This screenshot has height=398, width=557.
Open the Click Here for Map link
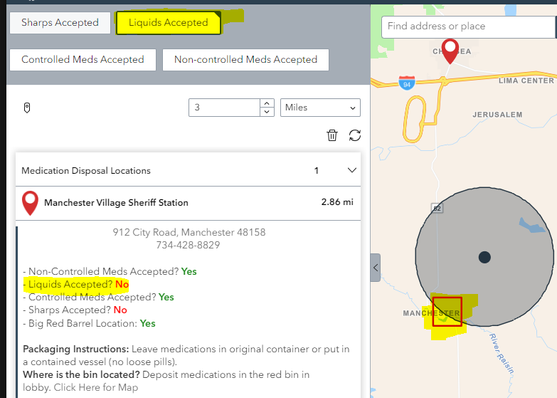coord(96,387)
